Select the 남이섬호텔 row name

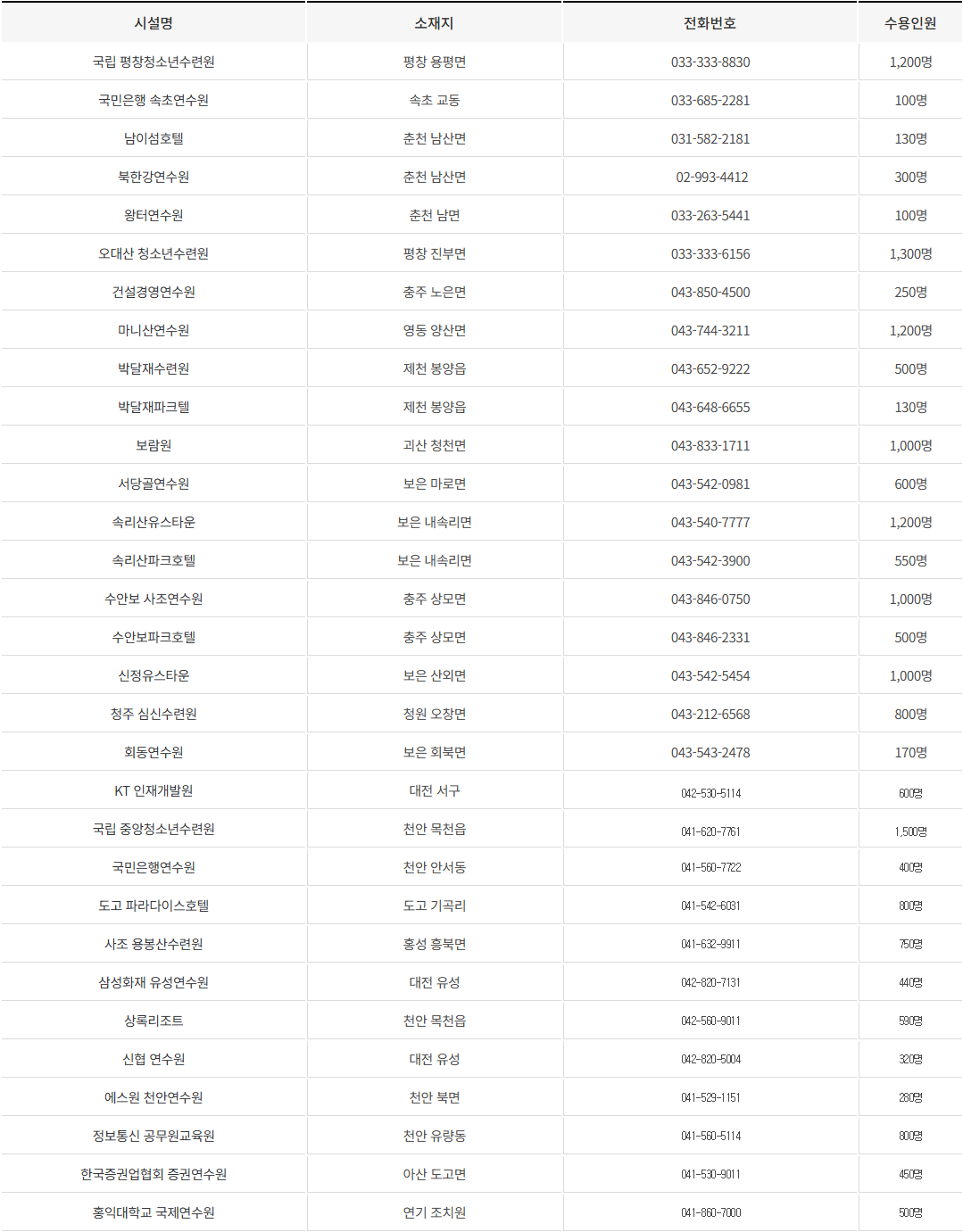pos(154,138)
